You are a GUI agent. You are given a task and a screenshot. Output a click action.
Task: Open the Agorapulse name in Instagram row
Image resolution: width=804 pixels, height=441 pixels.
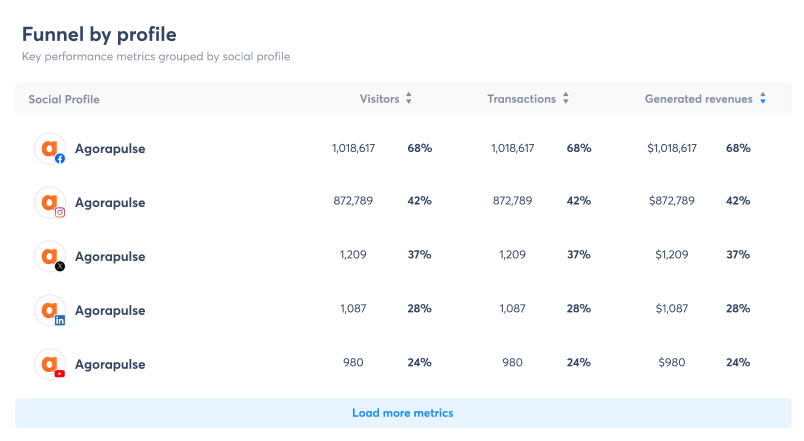(x=110, y=203)
